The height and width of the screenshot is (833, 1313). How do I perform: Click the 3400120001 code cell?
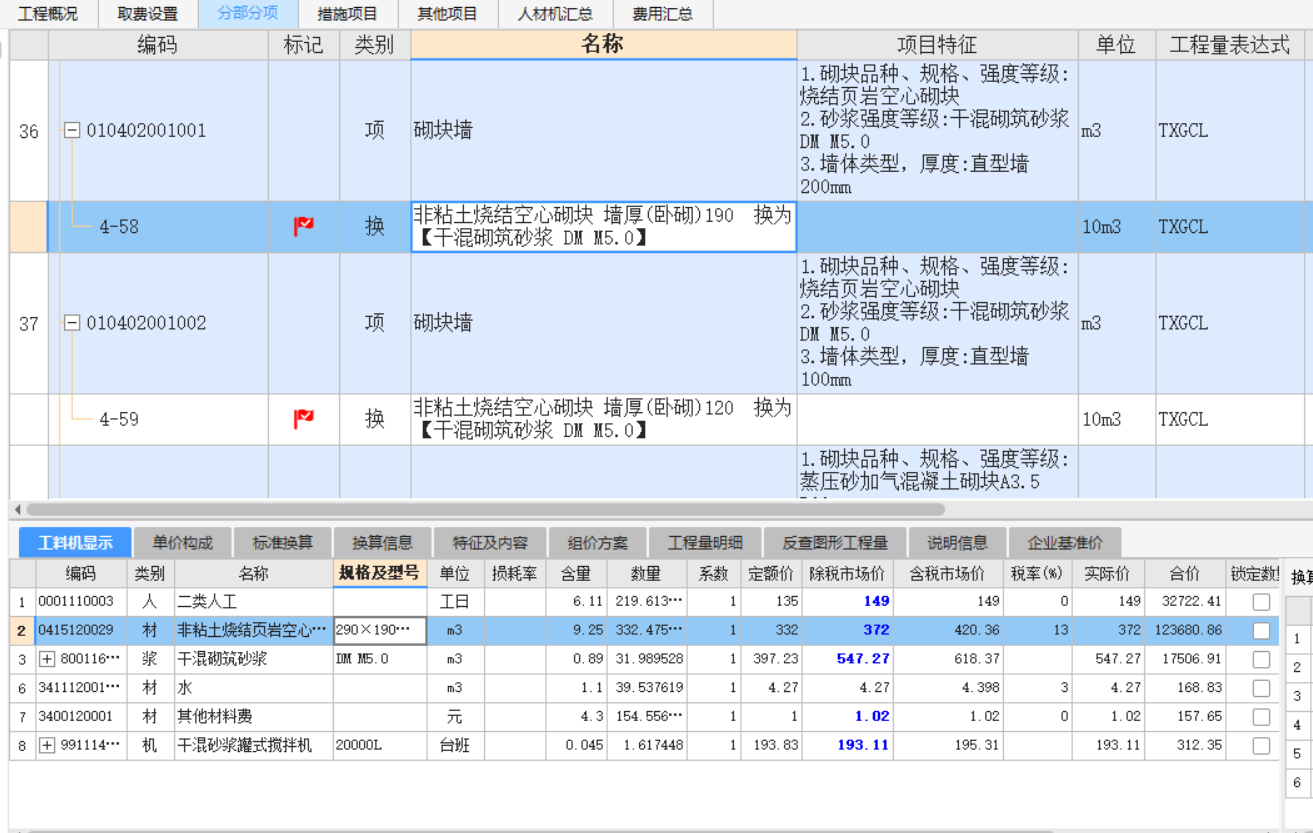[x=81, y=716]
